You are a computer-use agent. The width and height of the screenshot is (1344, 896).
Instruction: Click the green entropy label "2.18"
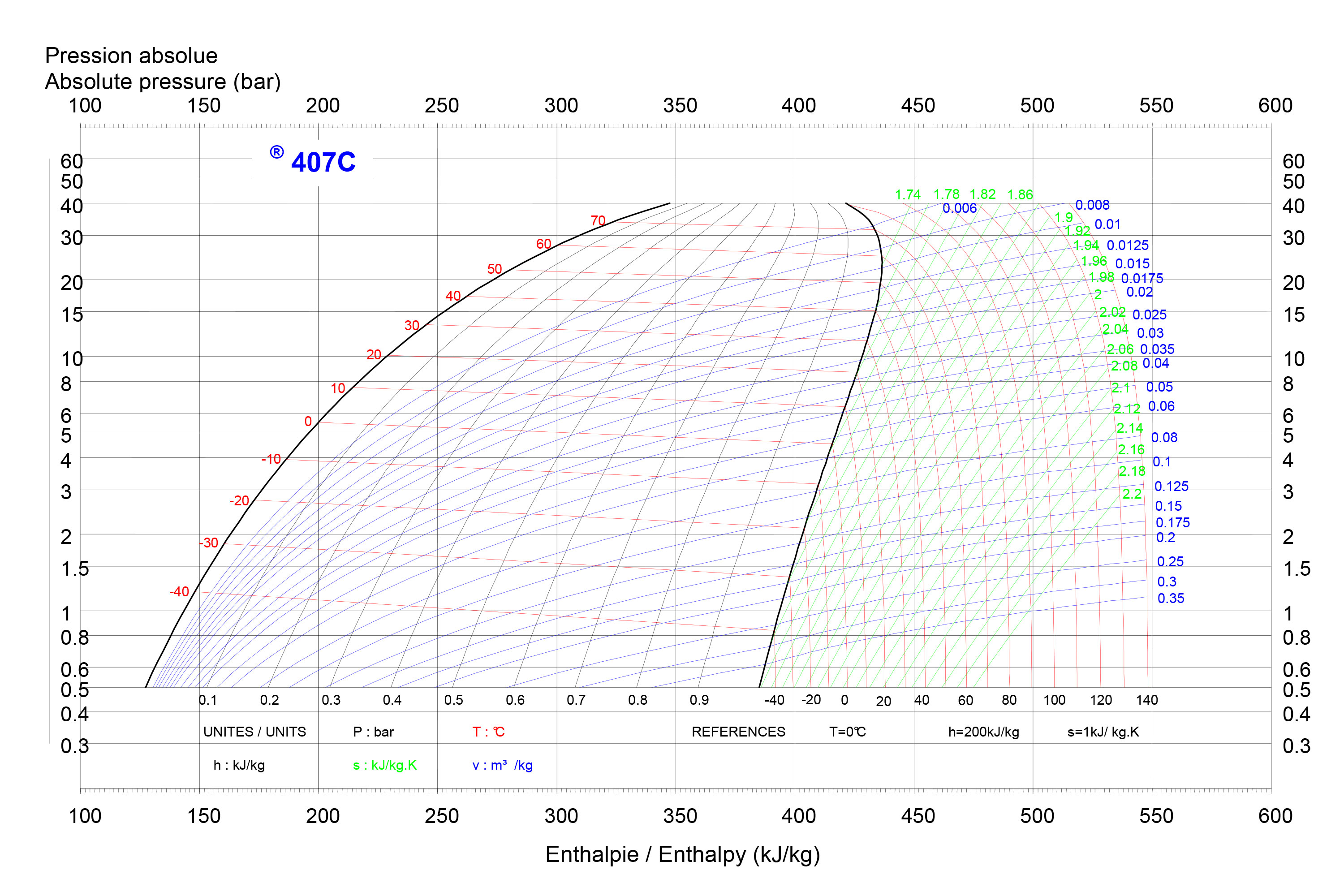click(1132, 471)
